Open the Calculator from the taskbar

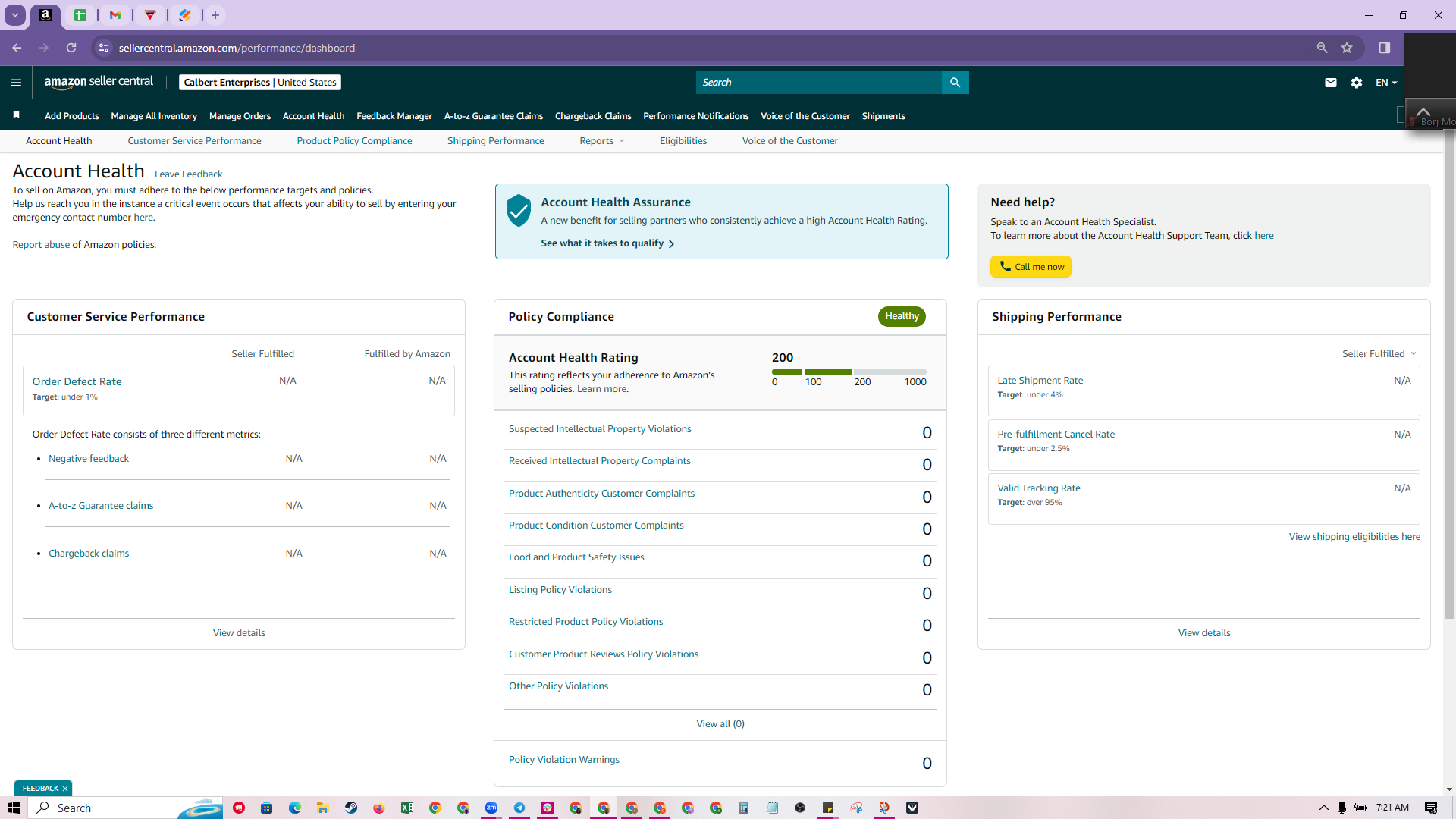(744, 808)
